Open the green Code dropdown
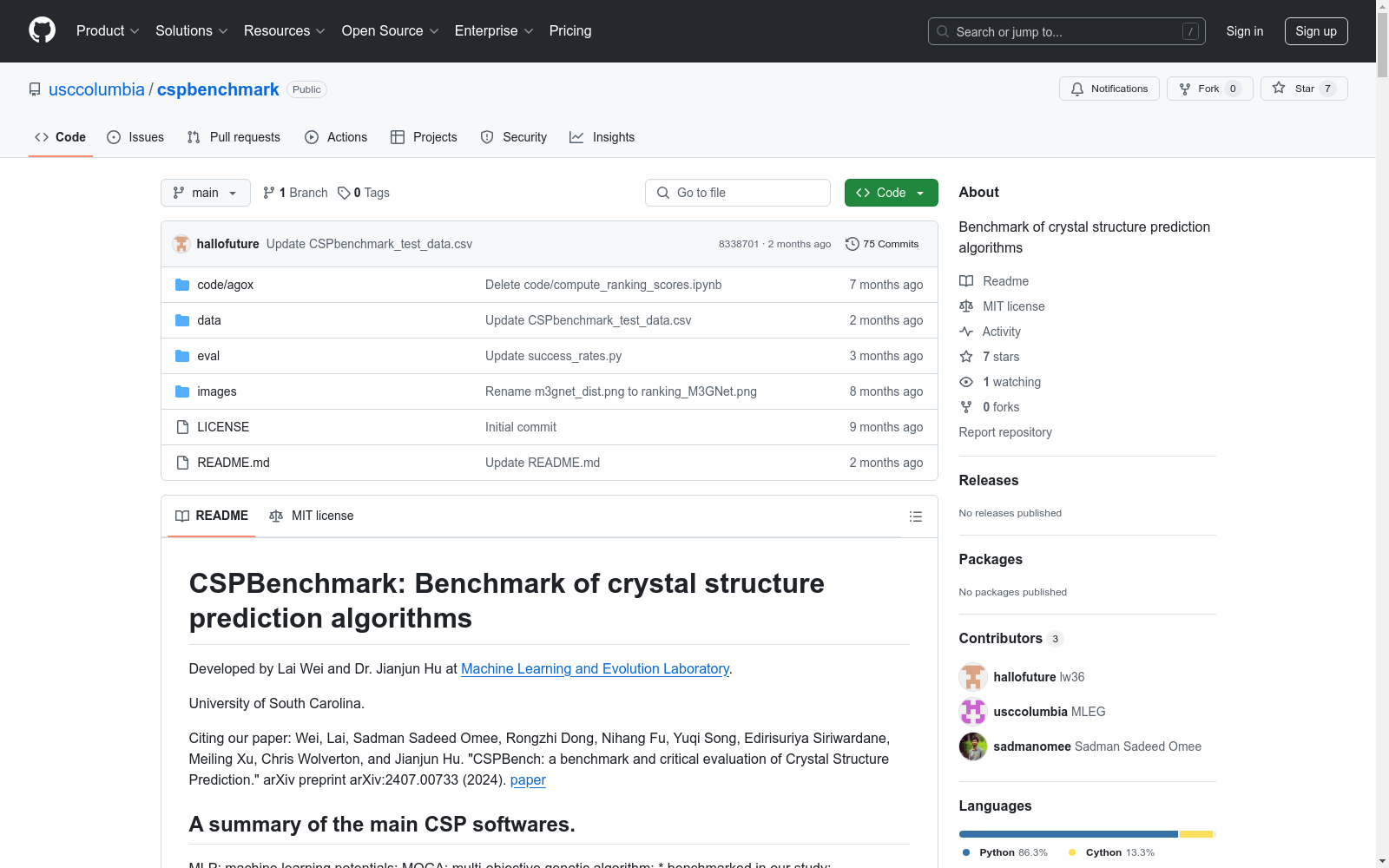1389x868 pixels. [x=891, y=193]
